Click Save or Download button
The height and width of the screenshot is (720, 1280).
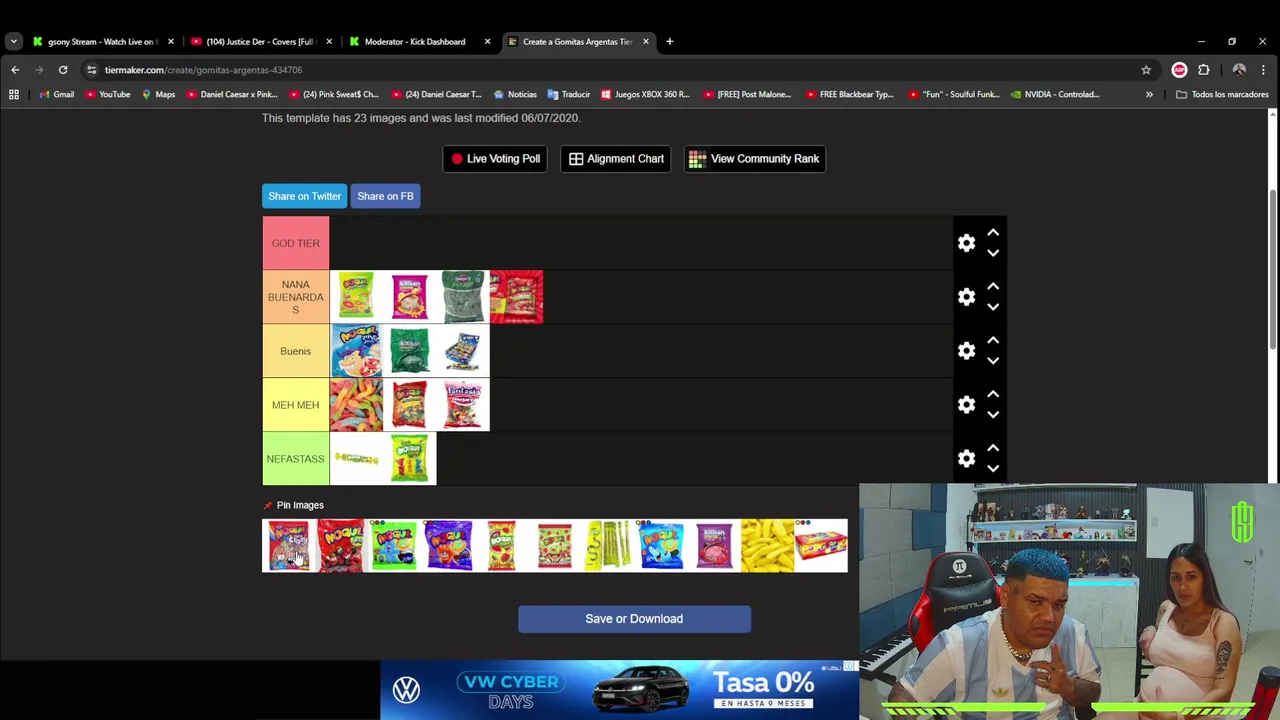tap(634, 619)
